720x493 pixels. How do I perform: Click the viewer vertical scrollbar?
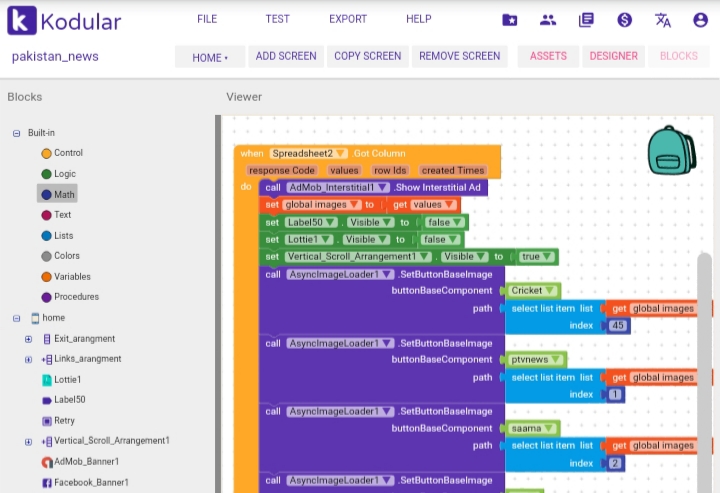coord(704,372)
